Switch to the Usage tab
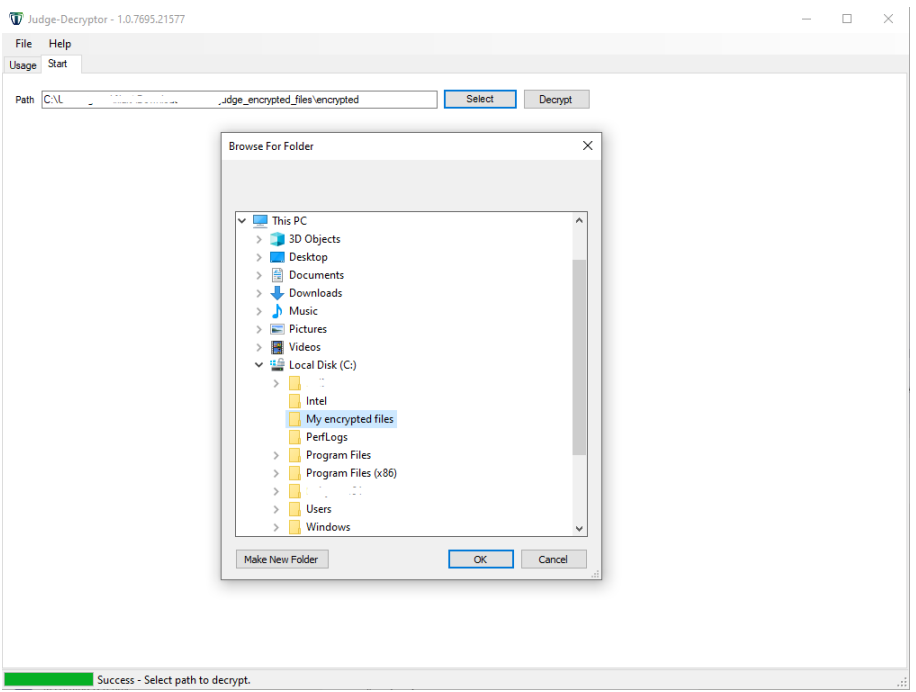The height and width of the screenshot is (692, 916). (x=23, y=65)
